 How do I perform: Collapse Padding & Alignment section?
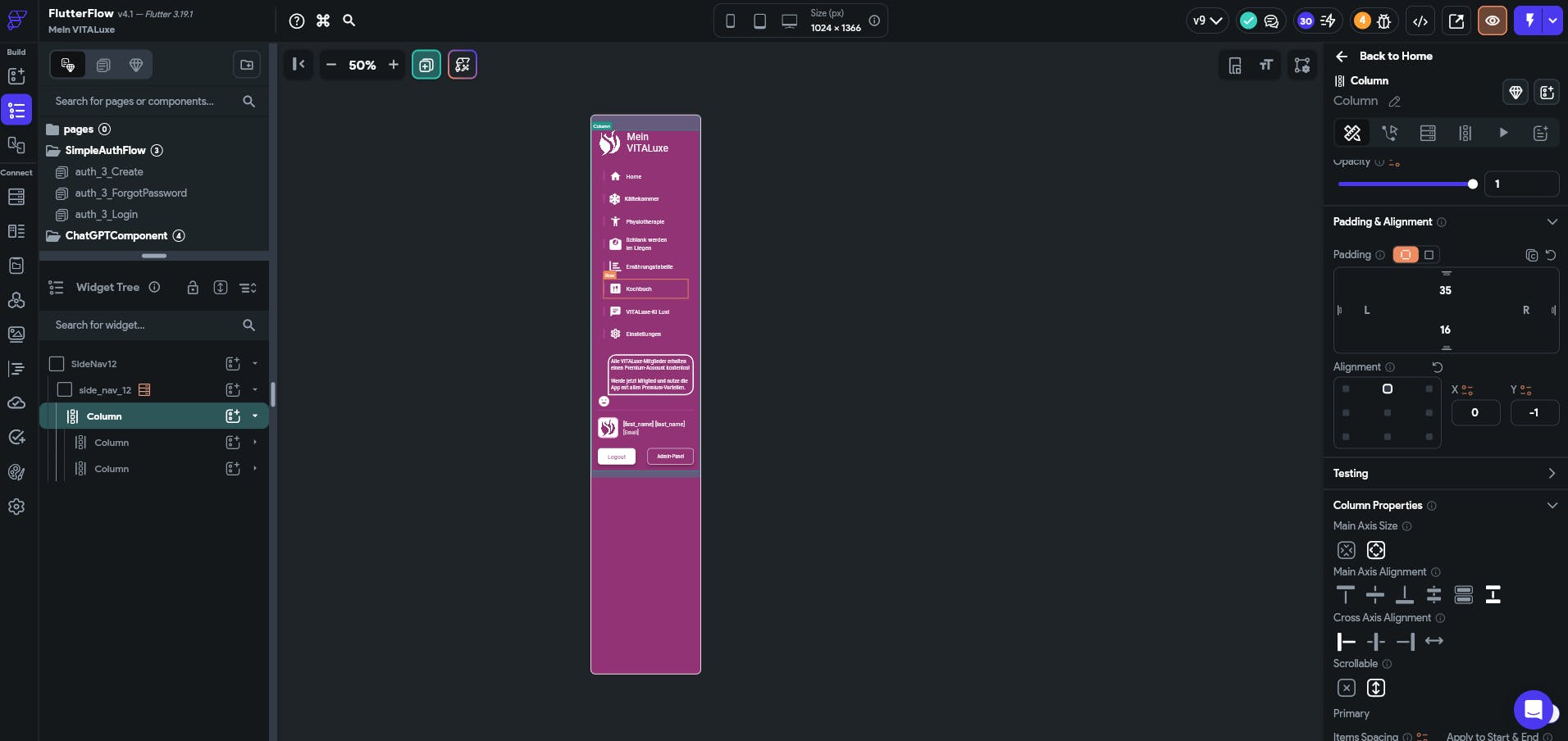[x=1552, y=222]
